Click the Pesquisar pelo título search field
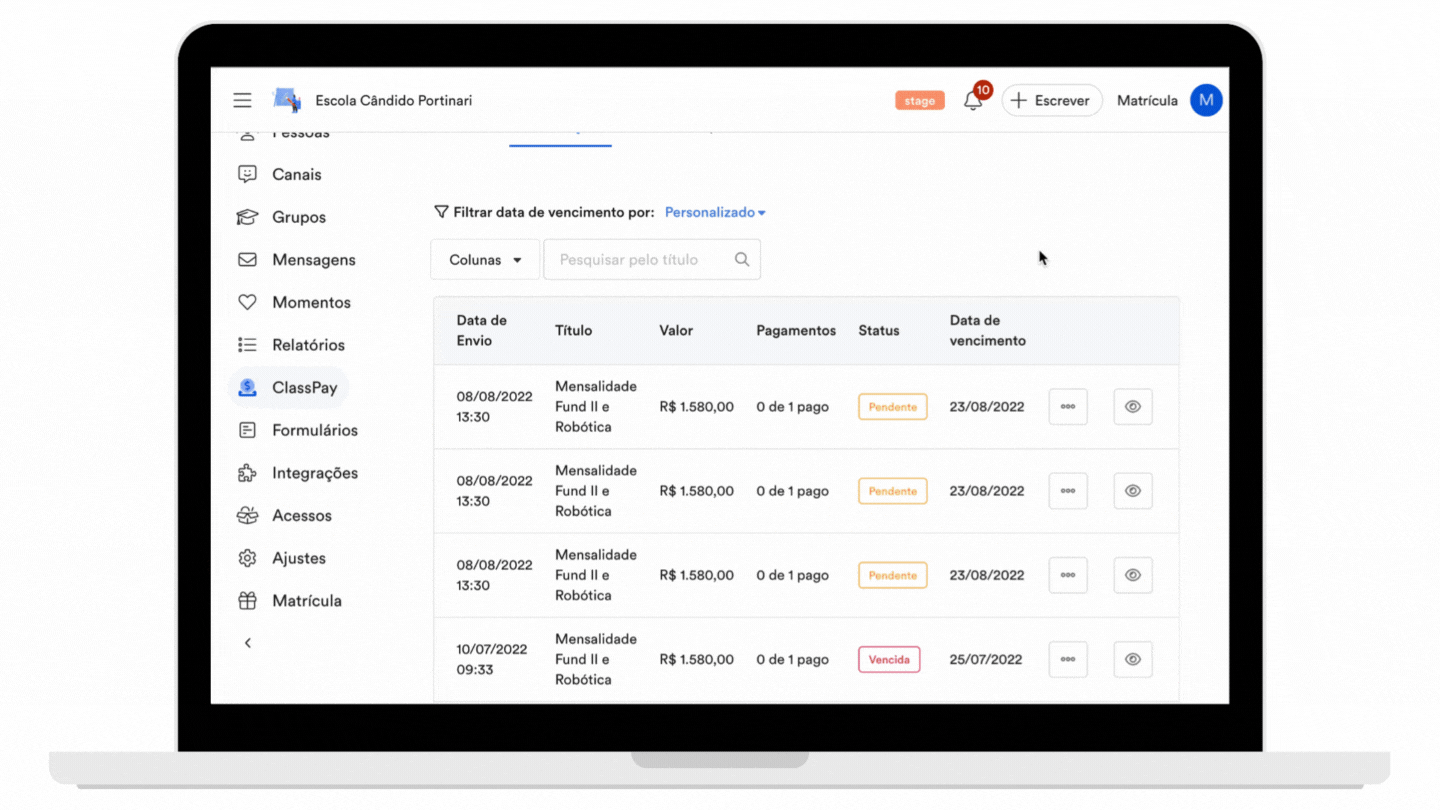 [x=652, y=260]
